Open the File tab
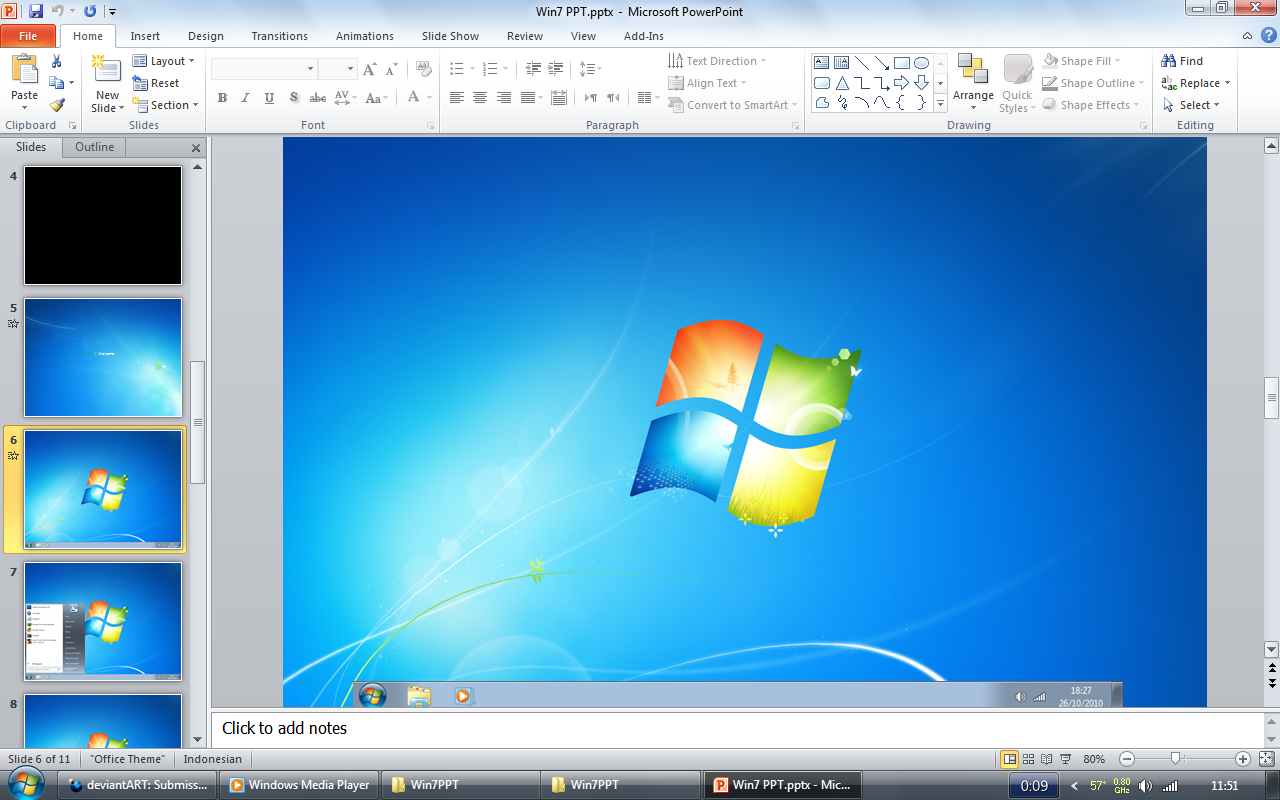Screen dimensions: 1280x800 point(28,36)
